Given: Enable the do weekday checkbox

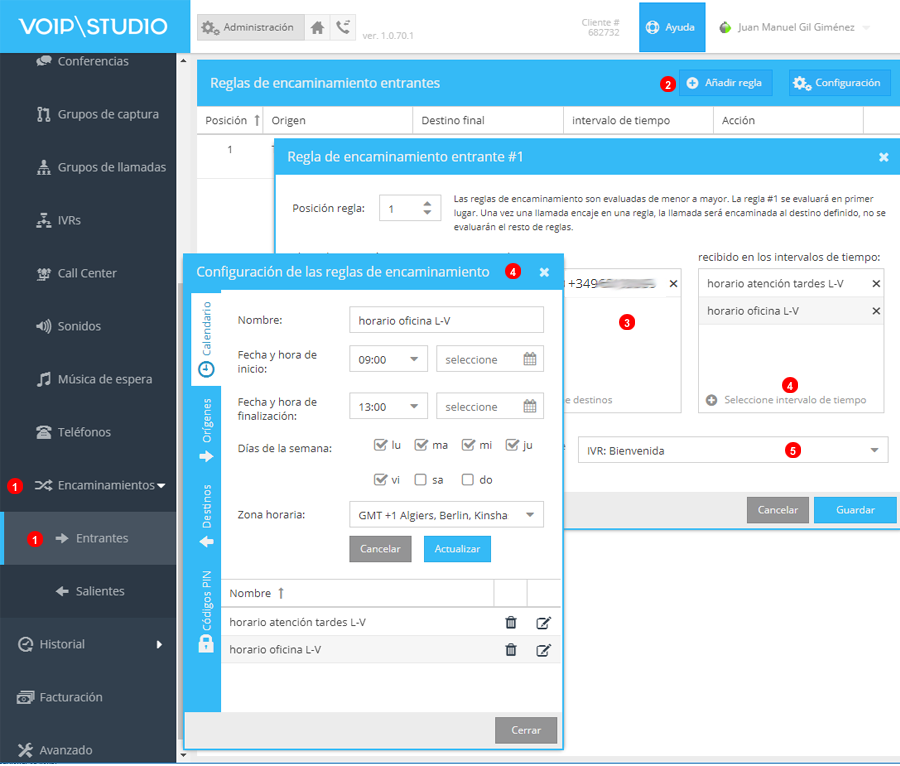Looking at the screenshot, I should tap(469, 480).
